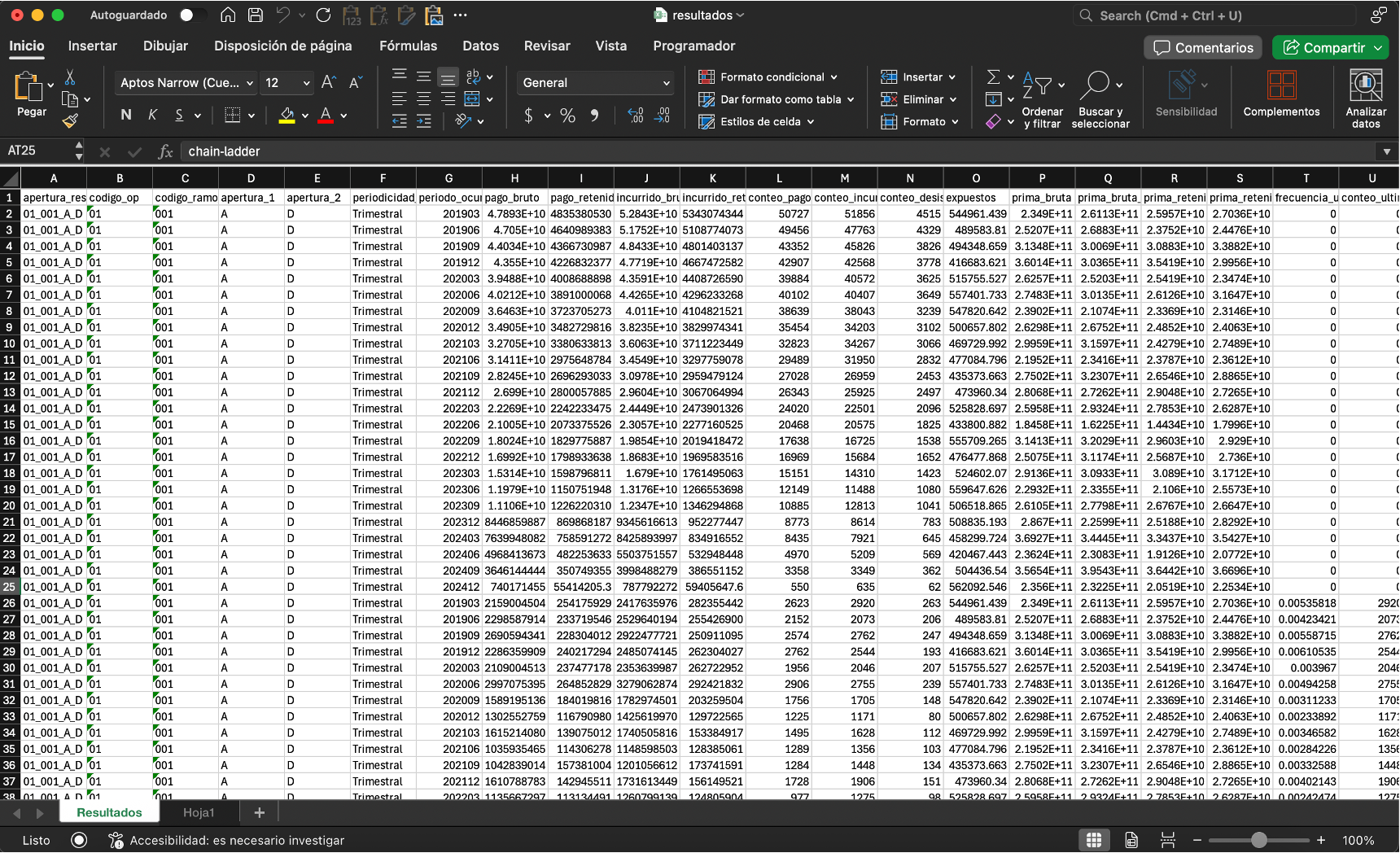1400x853 pixels.
Task: Decrease font size with smaller A icon
Action: [x=356, y=82]
